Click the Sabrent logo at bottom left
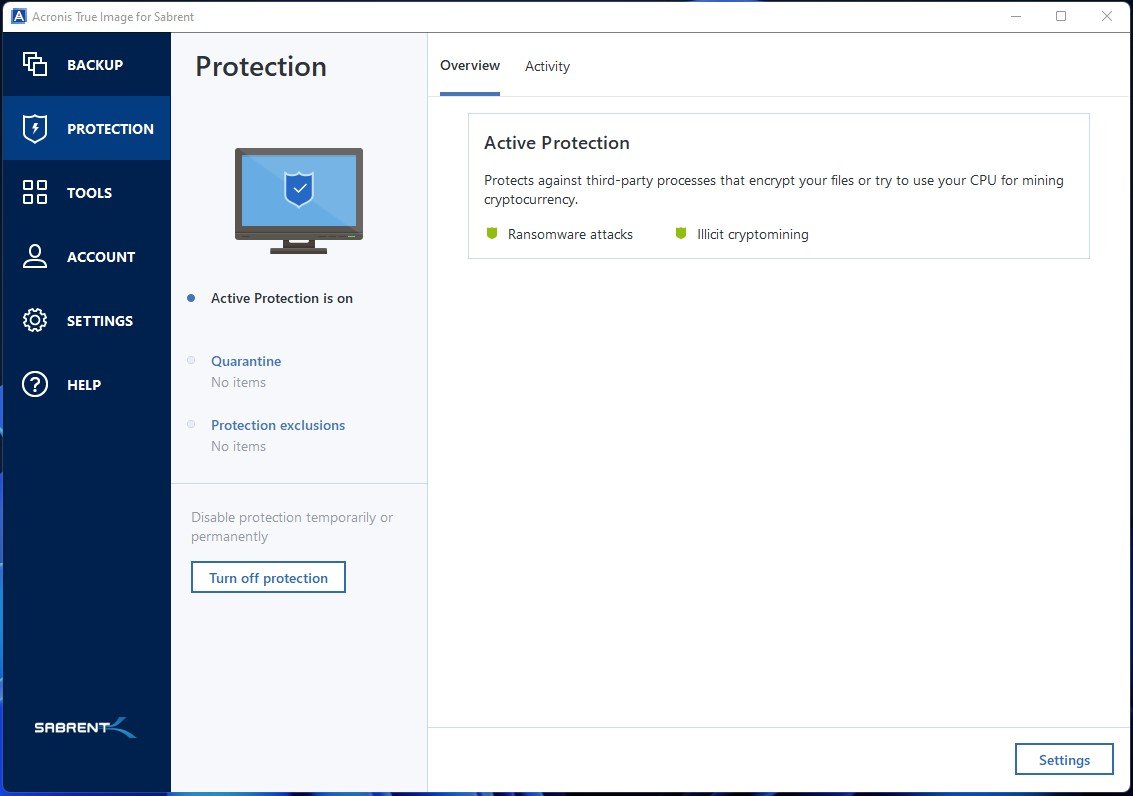Image resolution: width=1133 pixels, height=796 pixels. [x=85, y=728]
